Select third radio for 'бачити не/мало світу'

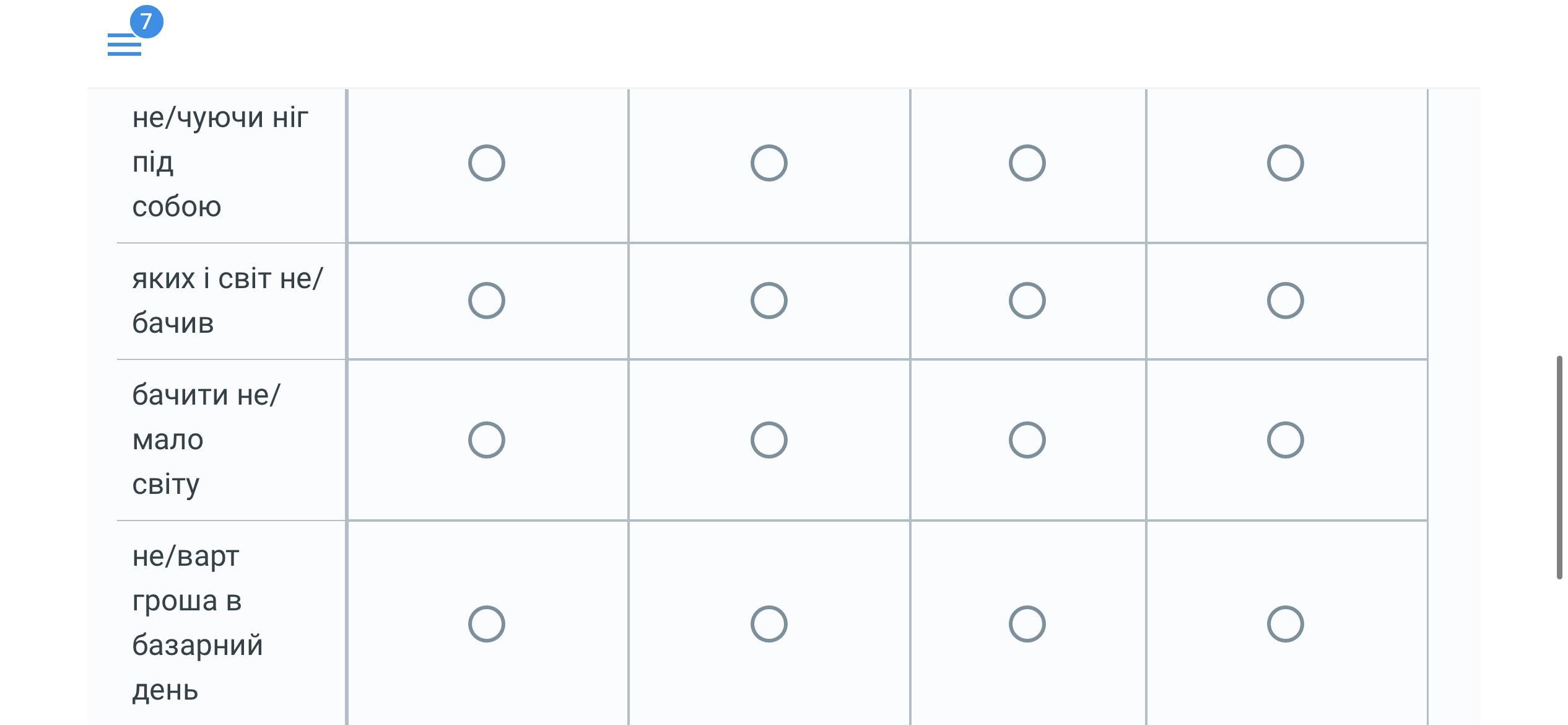pos(1027,440)
